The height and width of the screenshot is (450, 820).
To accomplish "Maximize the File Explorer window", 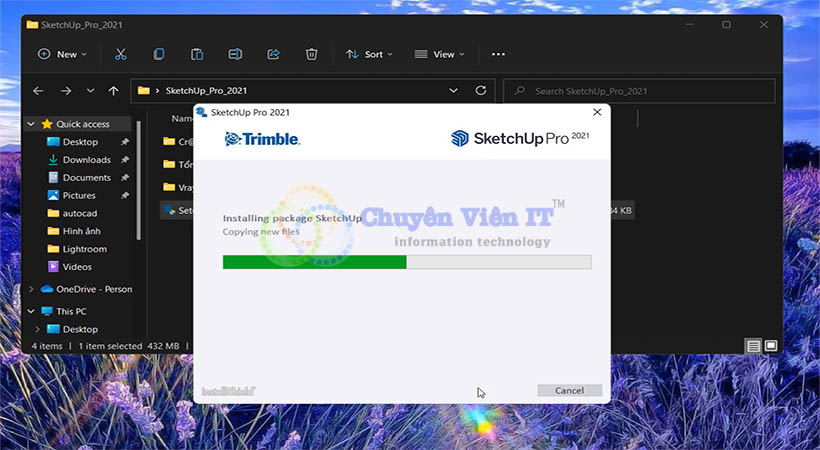I will click(x=726, y=25).
